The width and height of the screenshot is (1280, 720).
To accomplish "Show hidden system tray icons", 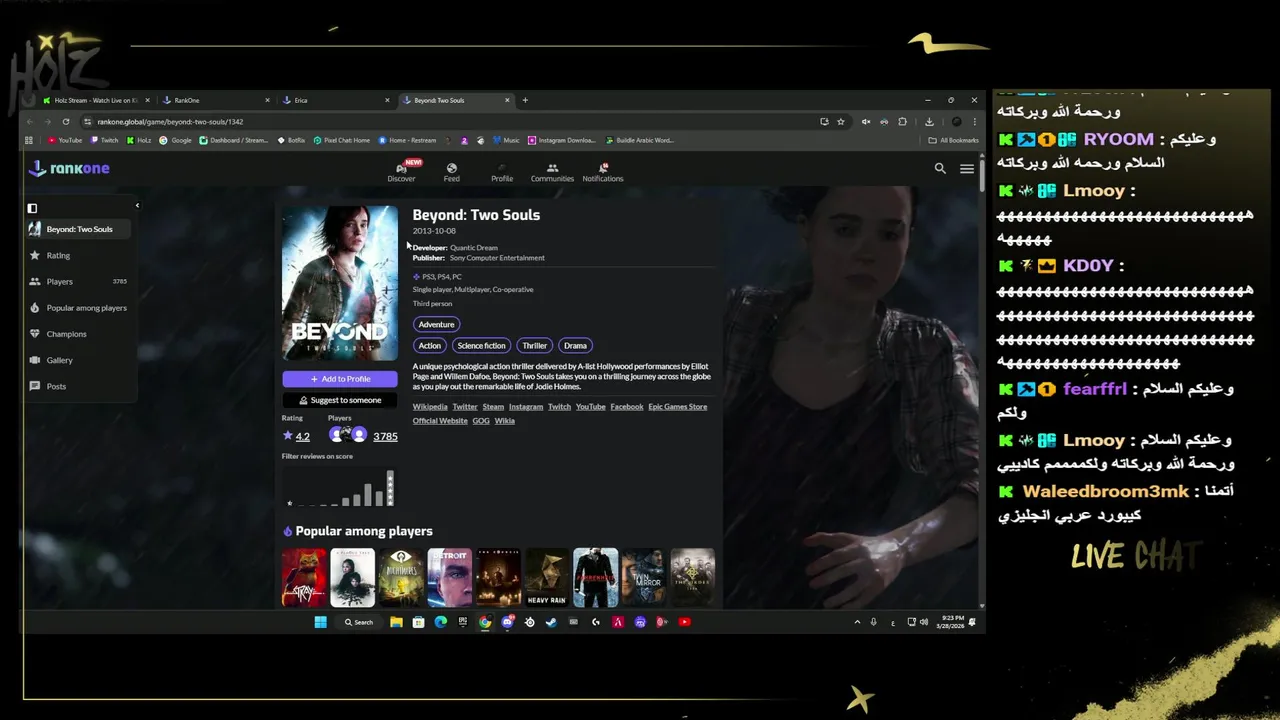I will tap(857, 622).
